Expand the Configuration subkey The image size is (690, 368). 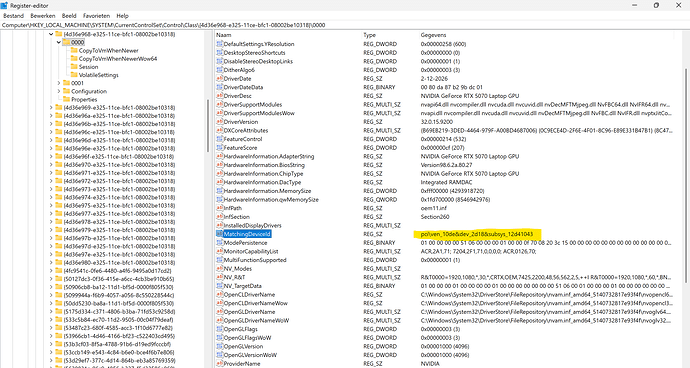[59, 91]
